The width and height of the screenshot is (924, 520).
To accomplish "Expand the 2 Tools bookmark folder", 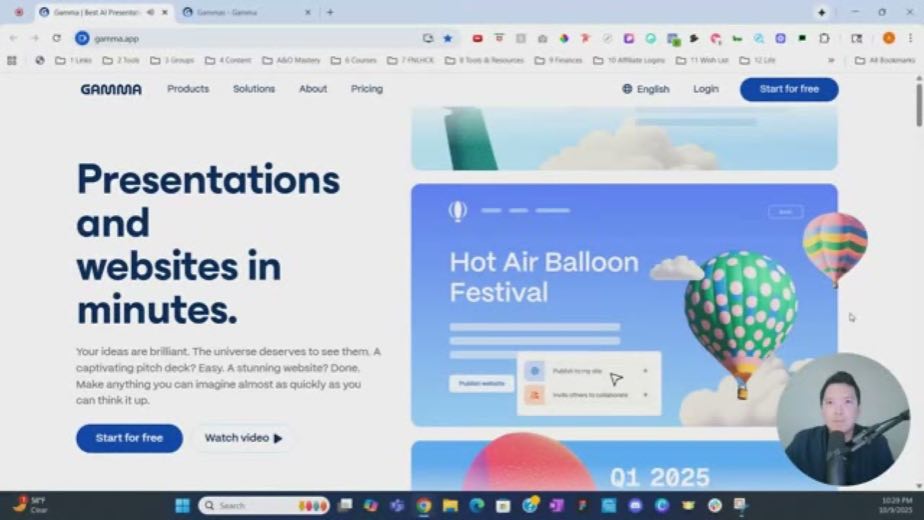I will tap(121, 60).
